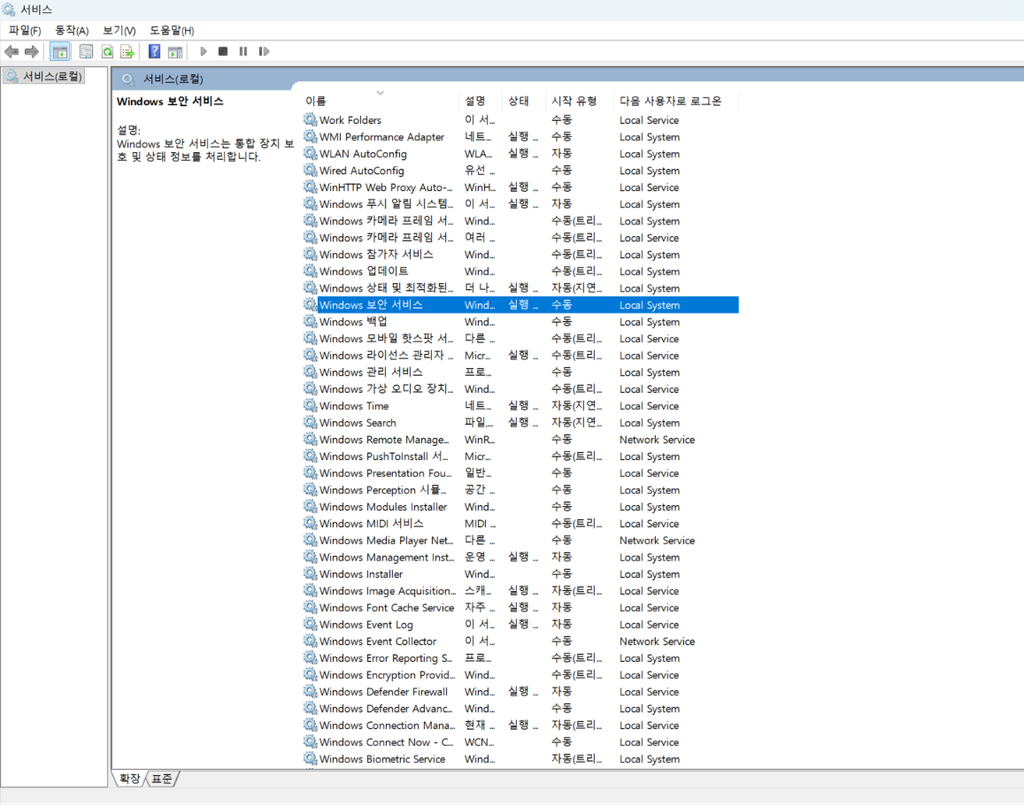Select Windows Presentation Foundation service

[520, 473]
